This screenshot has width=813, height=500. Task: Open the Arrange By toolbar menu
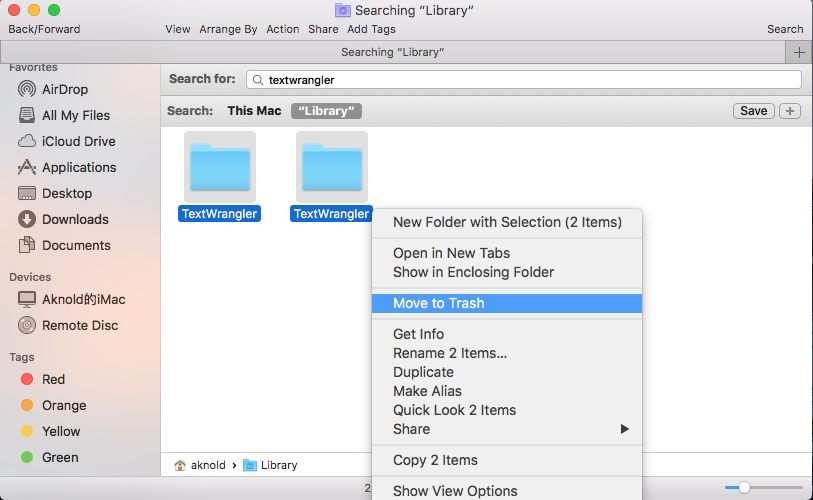228,29
